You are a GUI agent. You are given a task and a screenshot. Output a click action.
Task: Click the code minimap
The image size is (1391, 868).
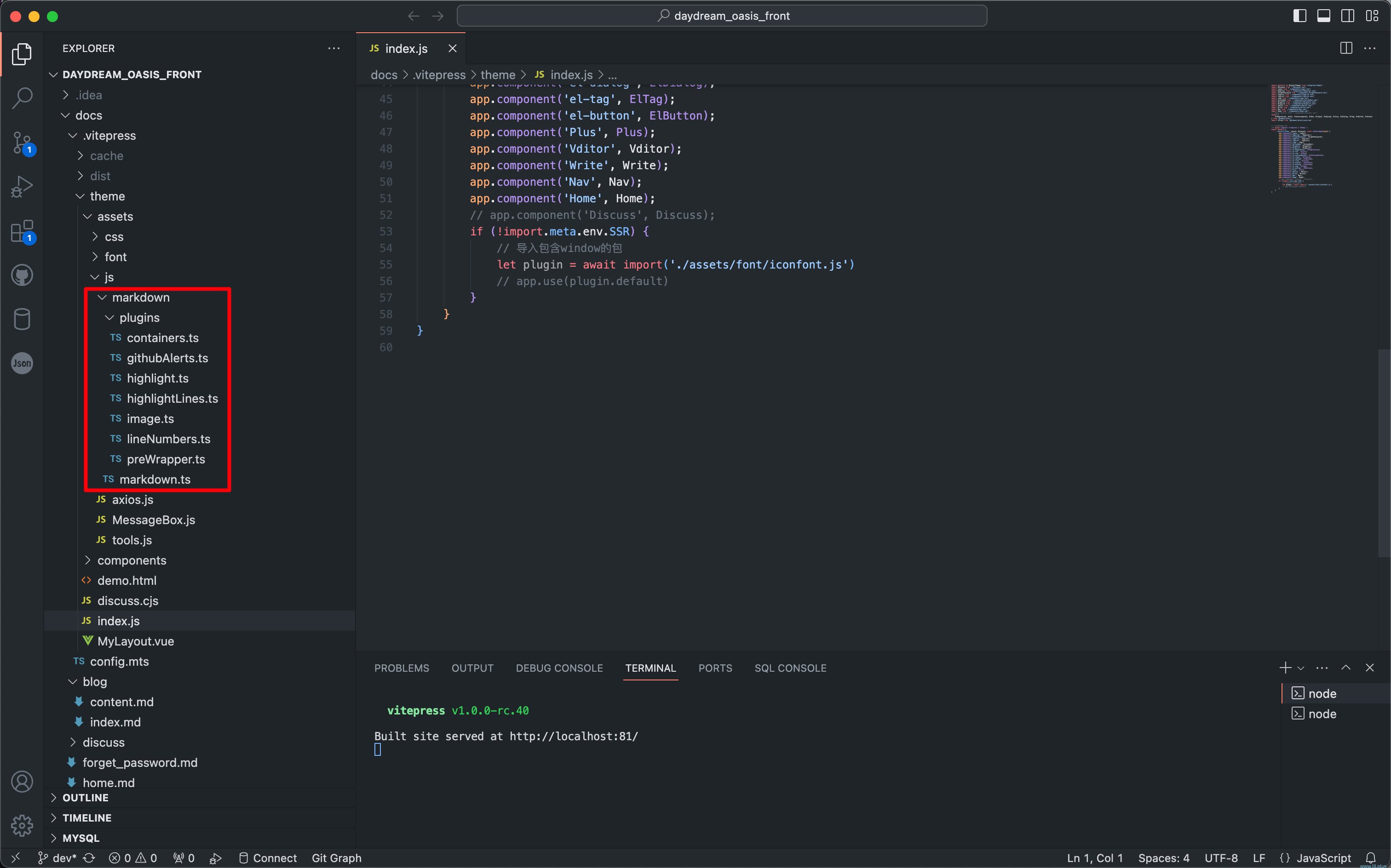click(1321, 138)
